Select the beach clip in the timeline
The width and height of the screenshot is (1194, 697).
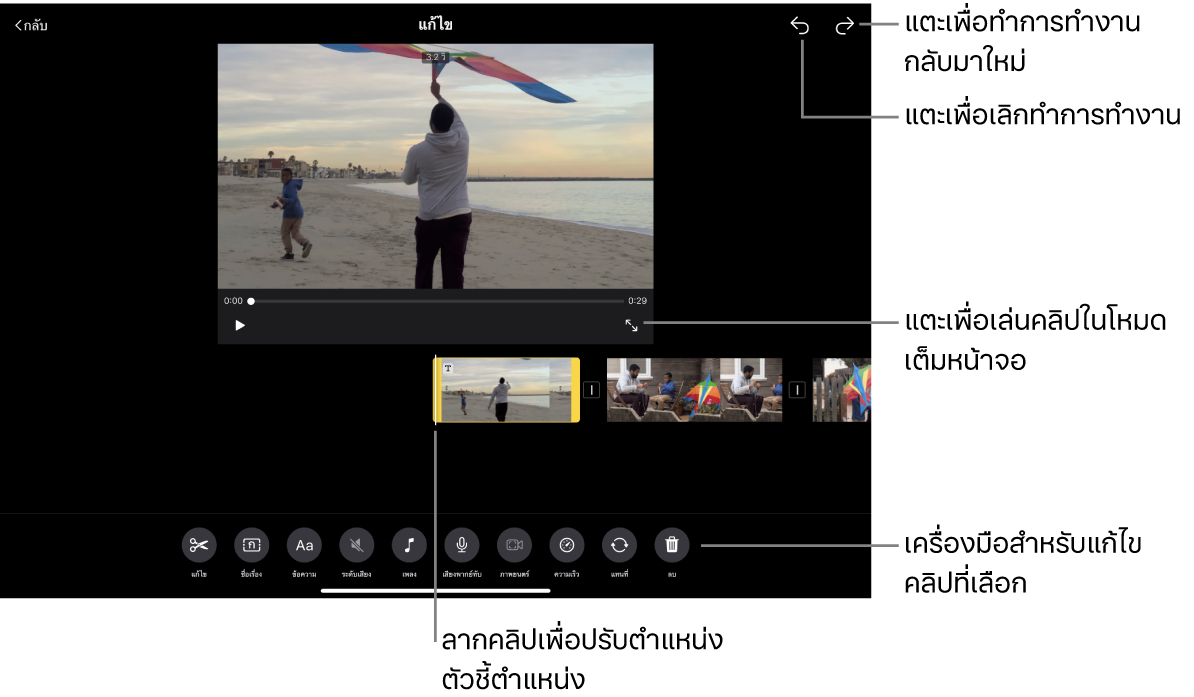pos(506,390)
